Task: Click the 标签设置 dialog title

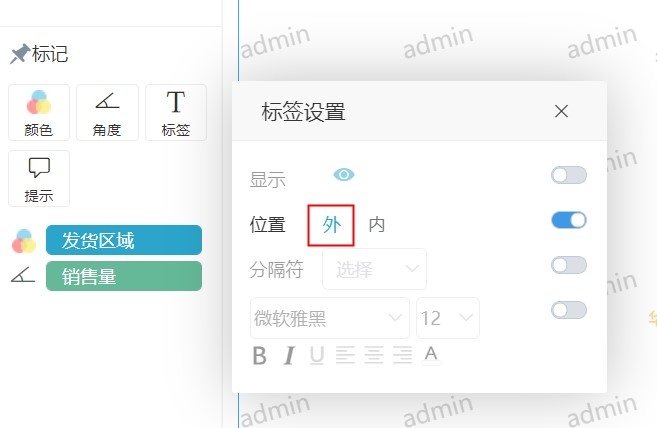Action: pyautogui.click(x=303, y=112)
